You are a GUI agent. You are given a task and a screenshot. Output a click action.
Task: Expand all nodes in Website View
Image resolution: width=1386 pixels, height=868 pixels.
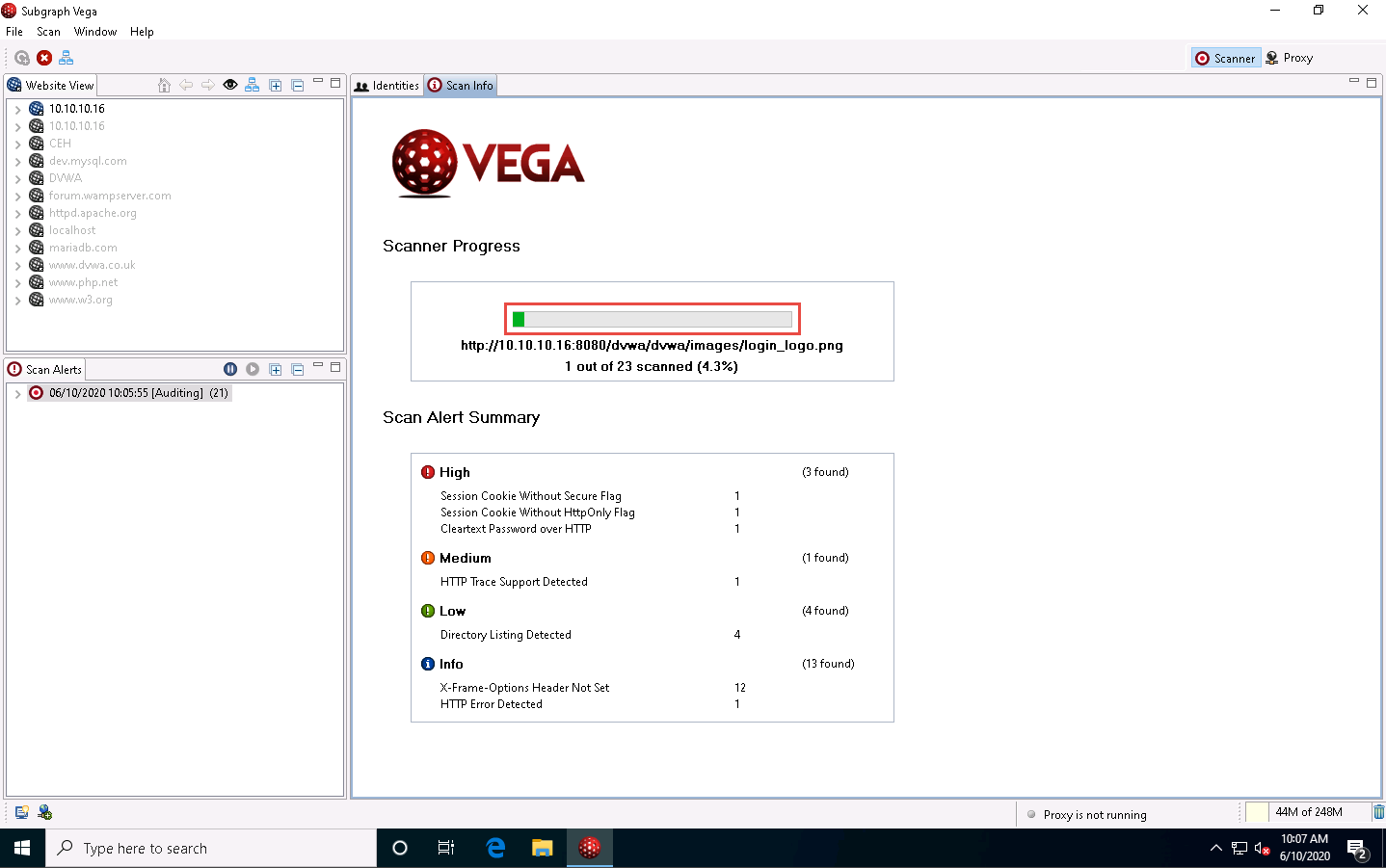pos(276,85)
